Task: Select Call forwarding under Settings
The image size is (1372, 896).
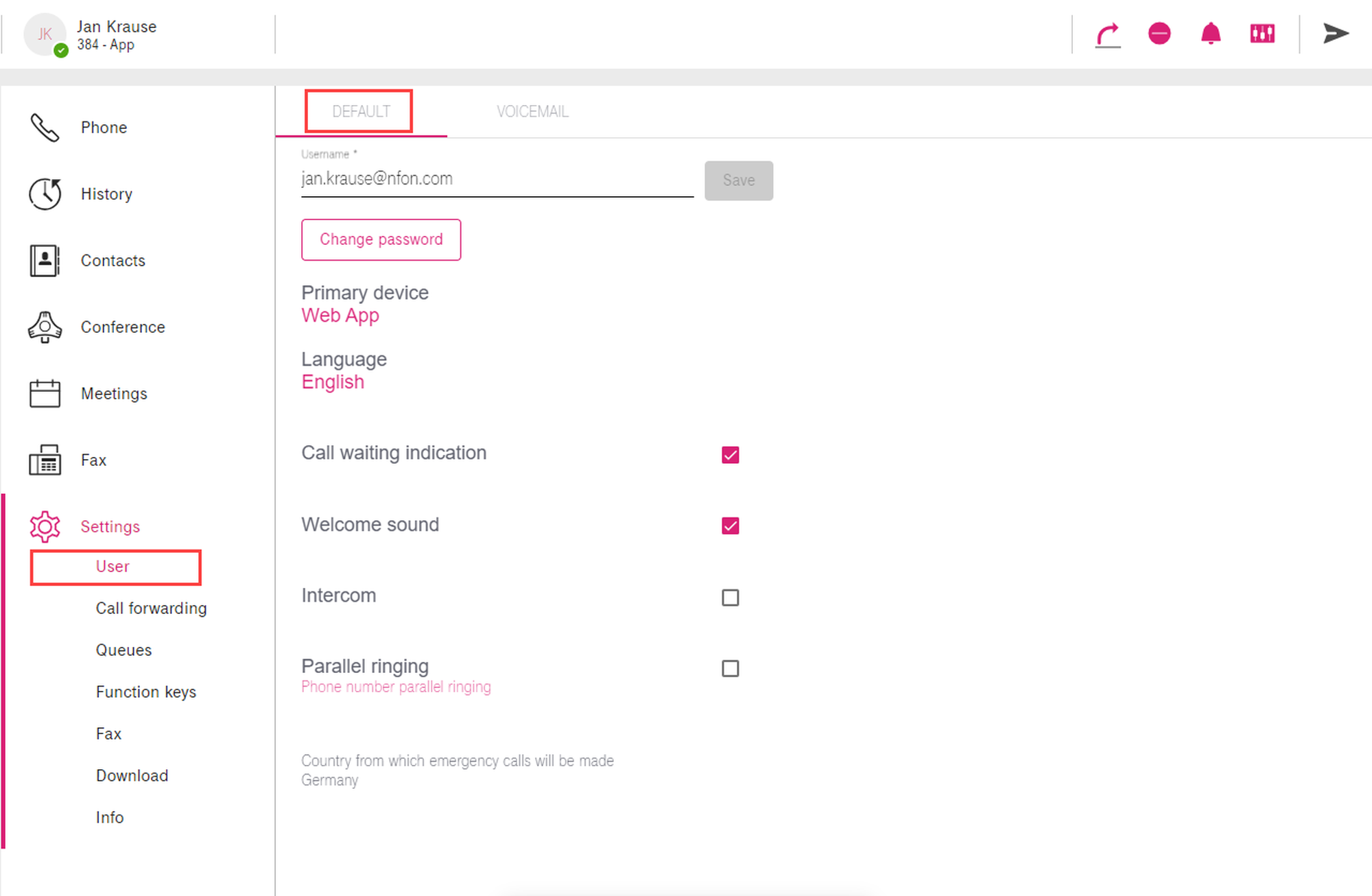Action: tap(151, 609)
